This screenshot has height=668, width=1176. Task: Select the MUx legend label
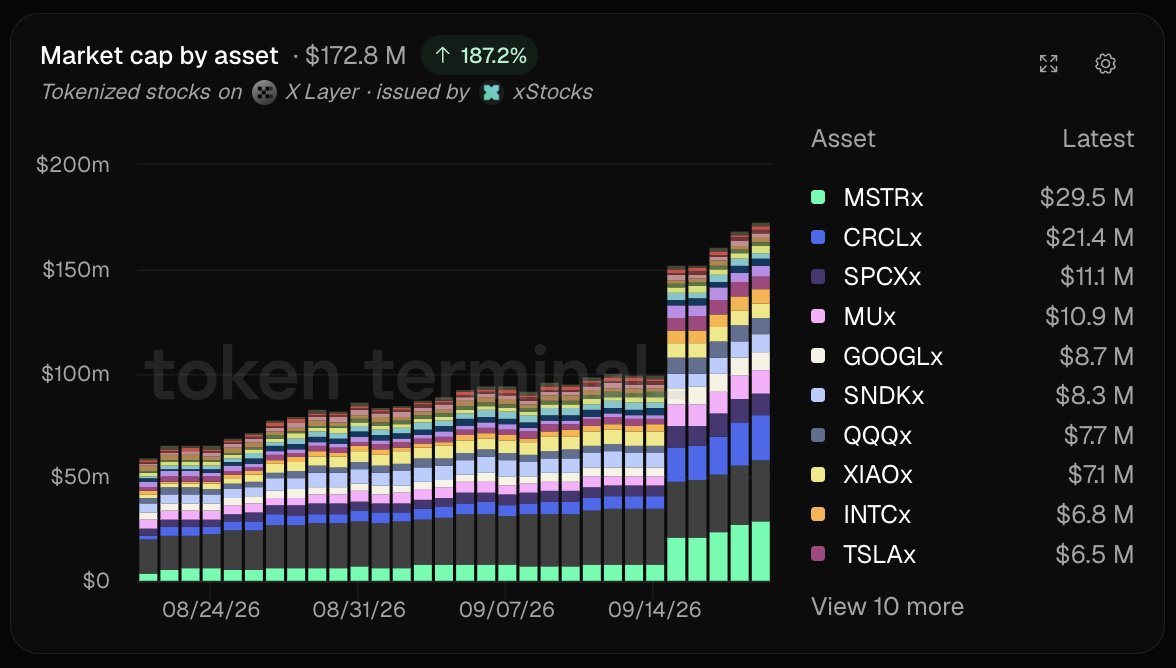(x=869, y=316)
